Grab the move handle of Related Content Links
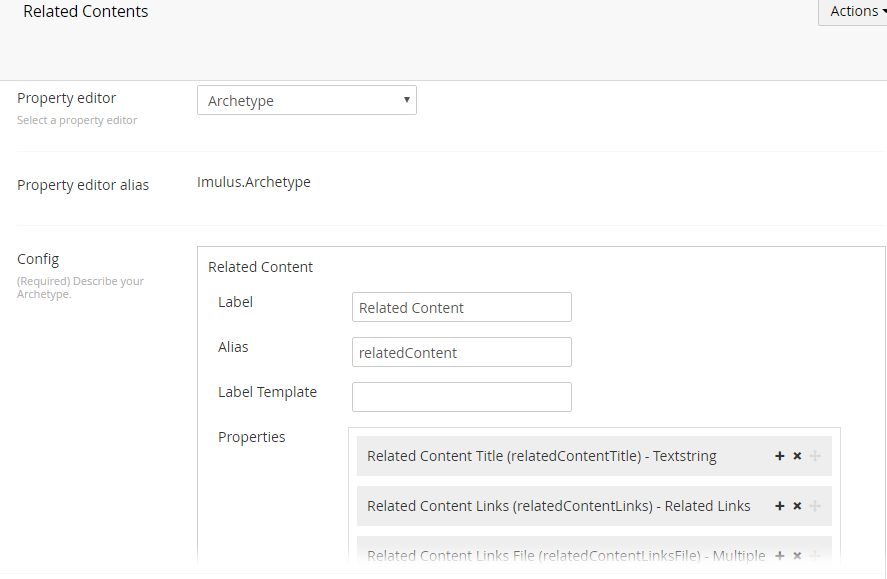The width and height of the screenshot is (887, 579). pos(815,506)
